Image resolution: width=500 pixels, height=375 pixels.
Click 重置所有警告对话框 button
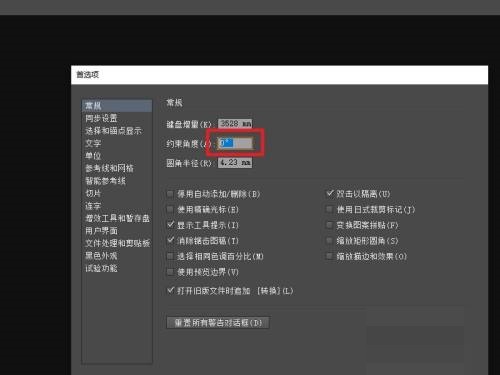click(x=218, y=323)
